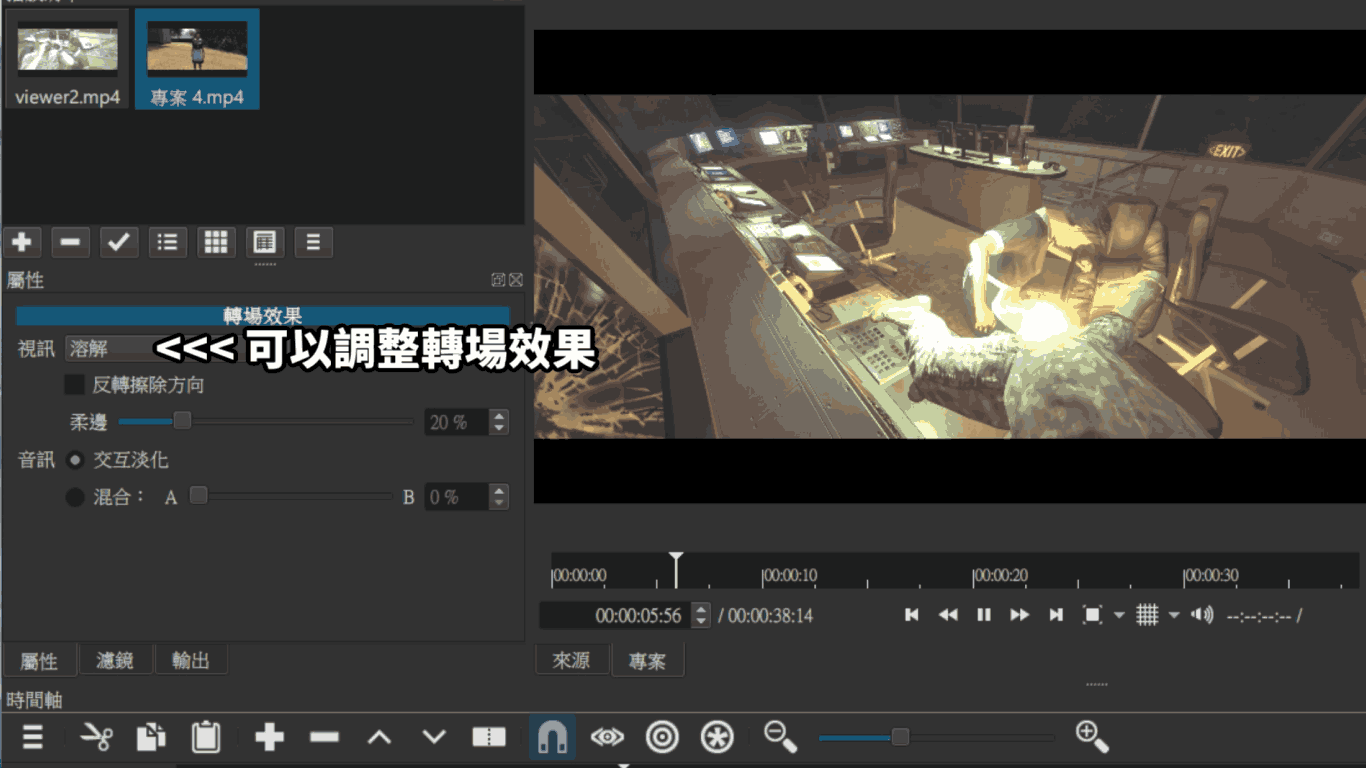Toggle the player zoom fit icon
The width and height of the screenshot is (1366, 768).
1093,615
